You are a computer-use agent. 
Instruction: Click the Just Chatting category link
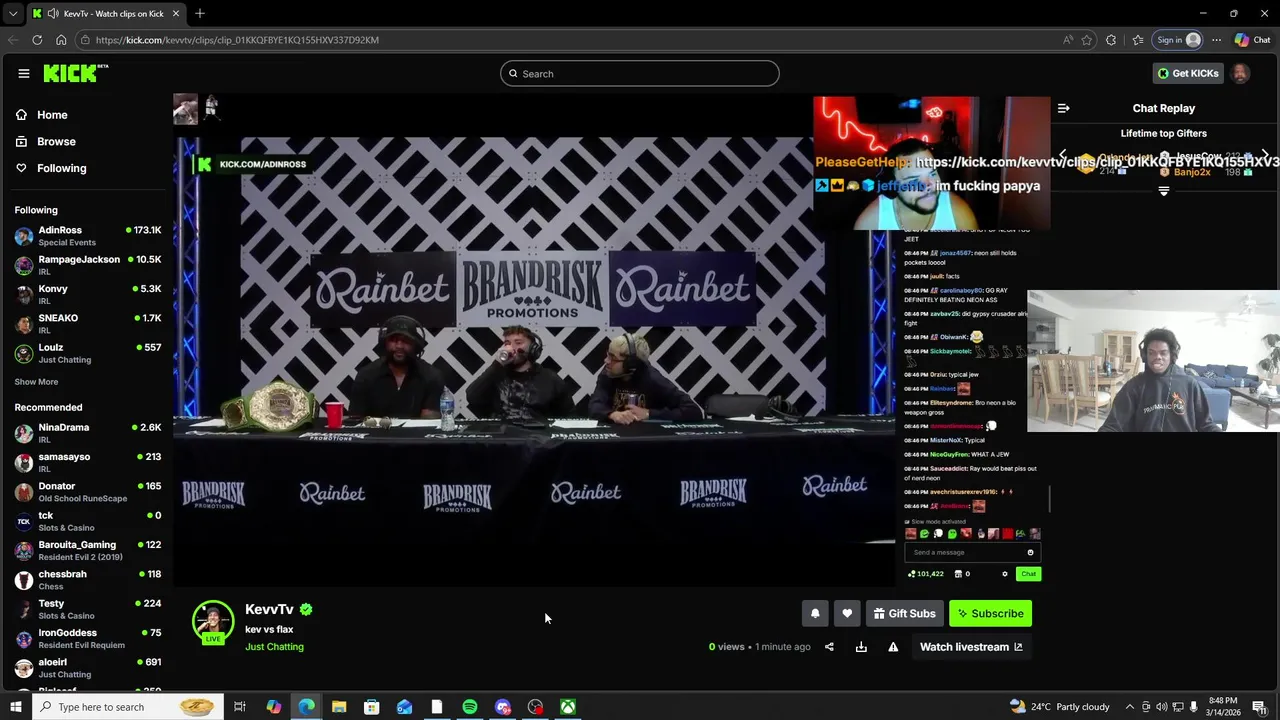click(274, 647)
